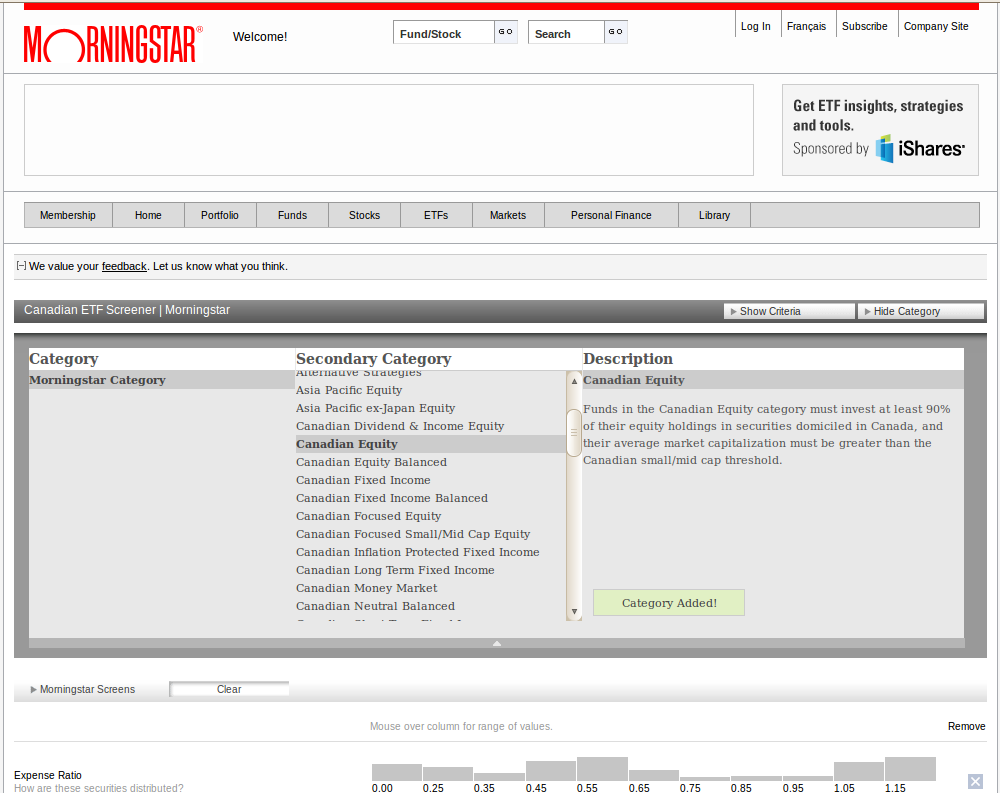Select Morningstar Category in Category column
The width and height of the screenshot is (1000, 793).
coord(161,380)
